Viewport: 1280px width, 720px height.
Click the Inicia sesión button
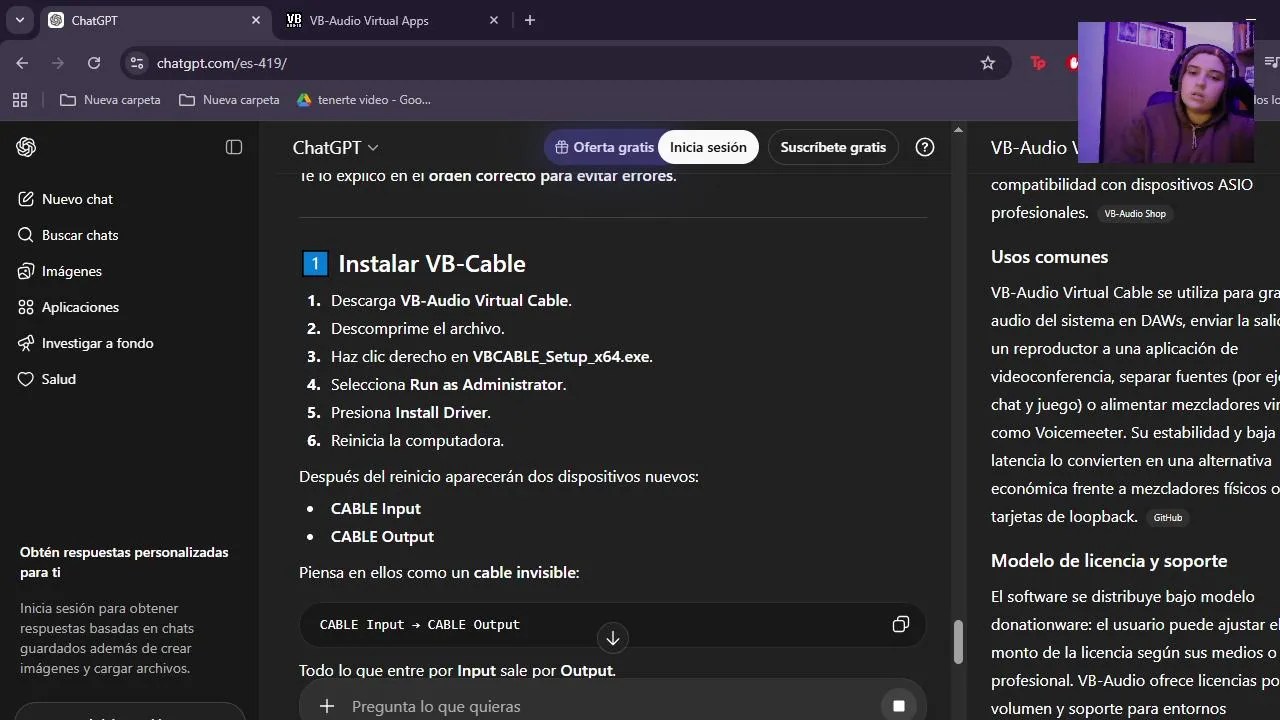[708, 147]
